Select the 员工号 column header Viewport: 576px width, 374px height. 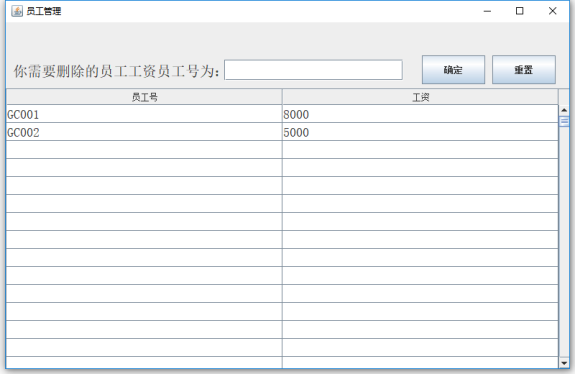(x=144, y=97)
